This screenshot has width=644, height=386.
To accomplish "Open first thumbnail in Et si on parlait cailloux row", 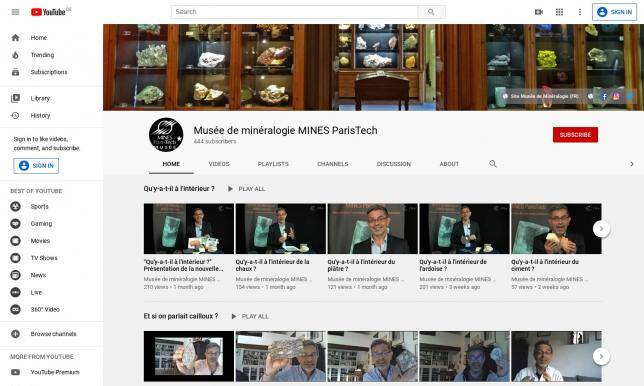I will [x=189, y=356].
